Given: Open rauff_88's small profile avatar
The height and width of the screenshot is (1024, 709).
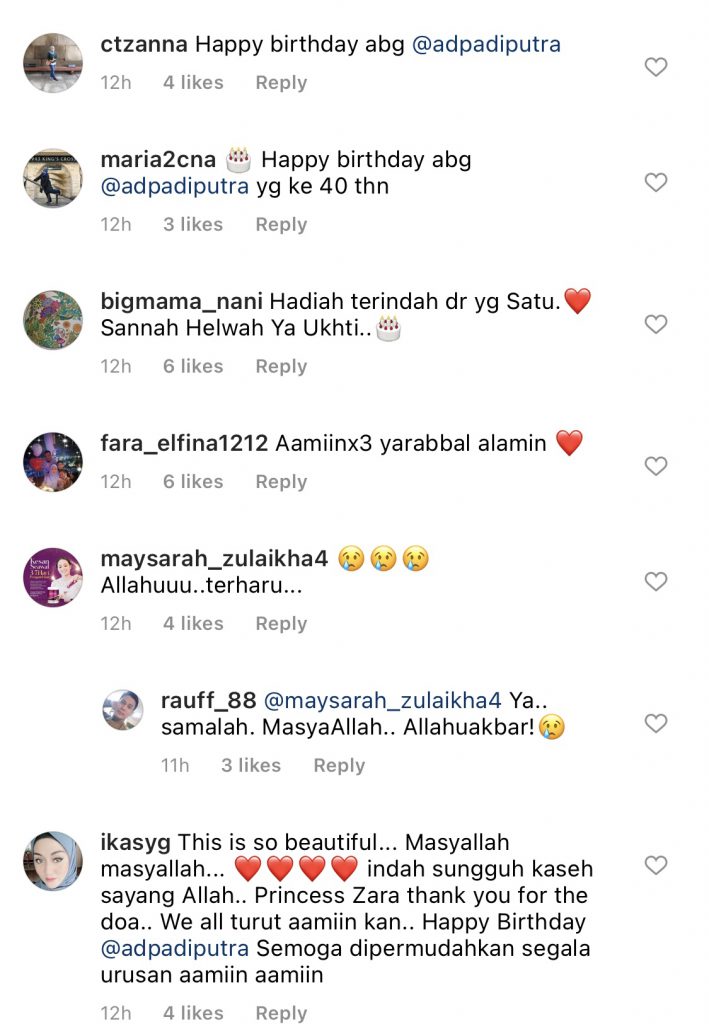Looking at the screenshot, I should pos(123,709).
